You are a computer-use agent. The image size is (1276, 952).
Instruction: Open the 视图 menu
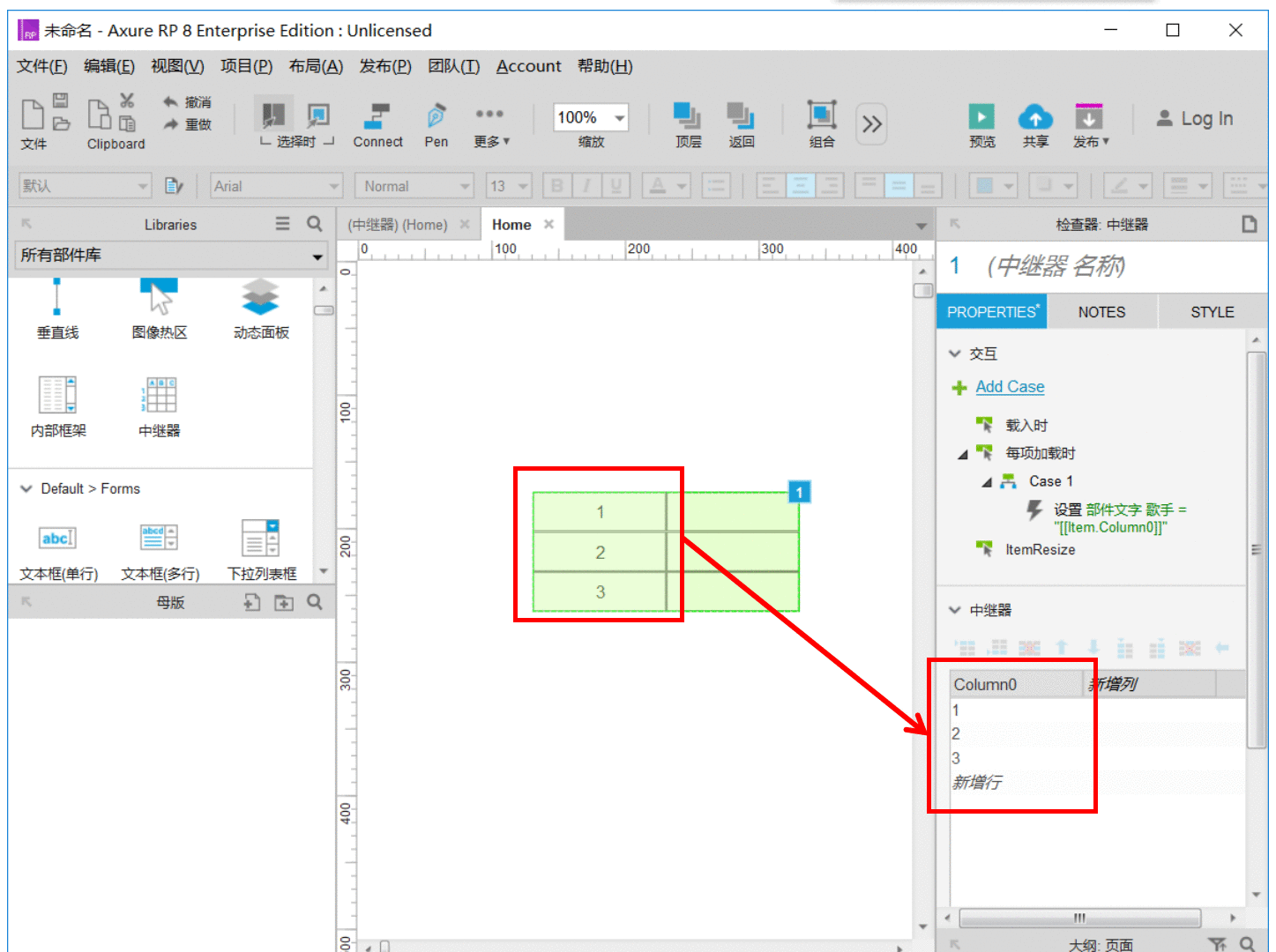(x=177, y=66)
